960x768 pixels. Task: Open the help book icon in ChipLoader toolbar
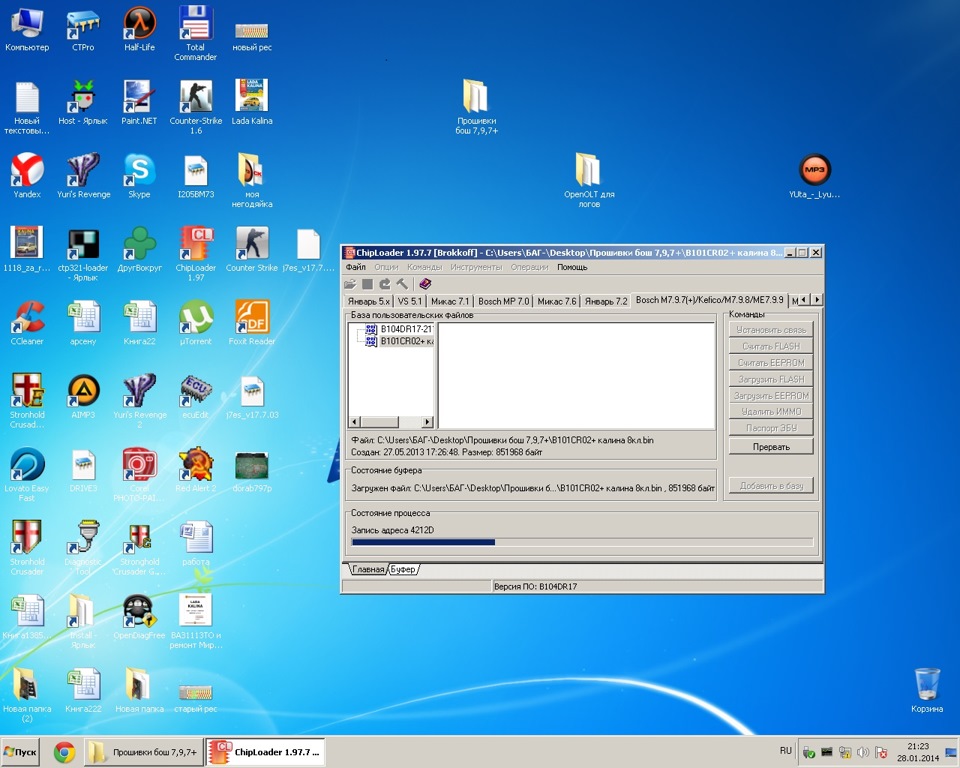(x=425, y=284)
